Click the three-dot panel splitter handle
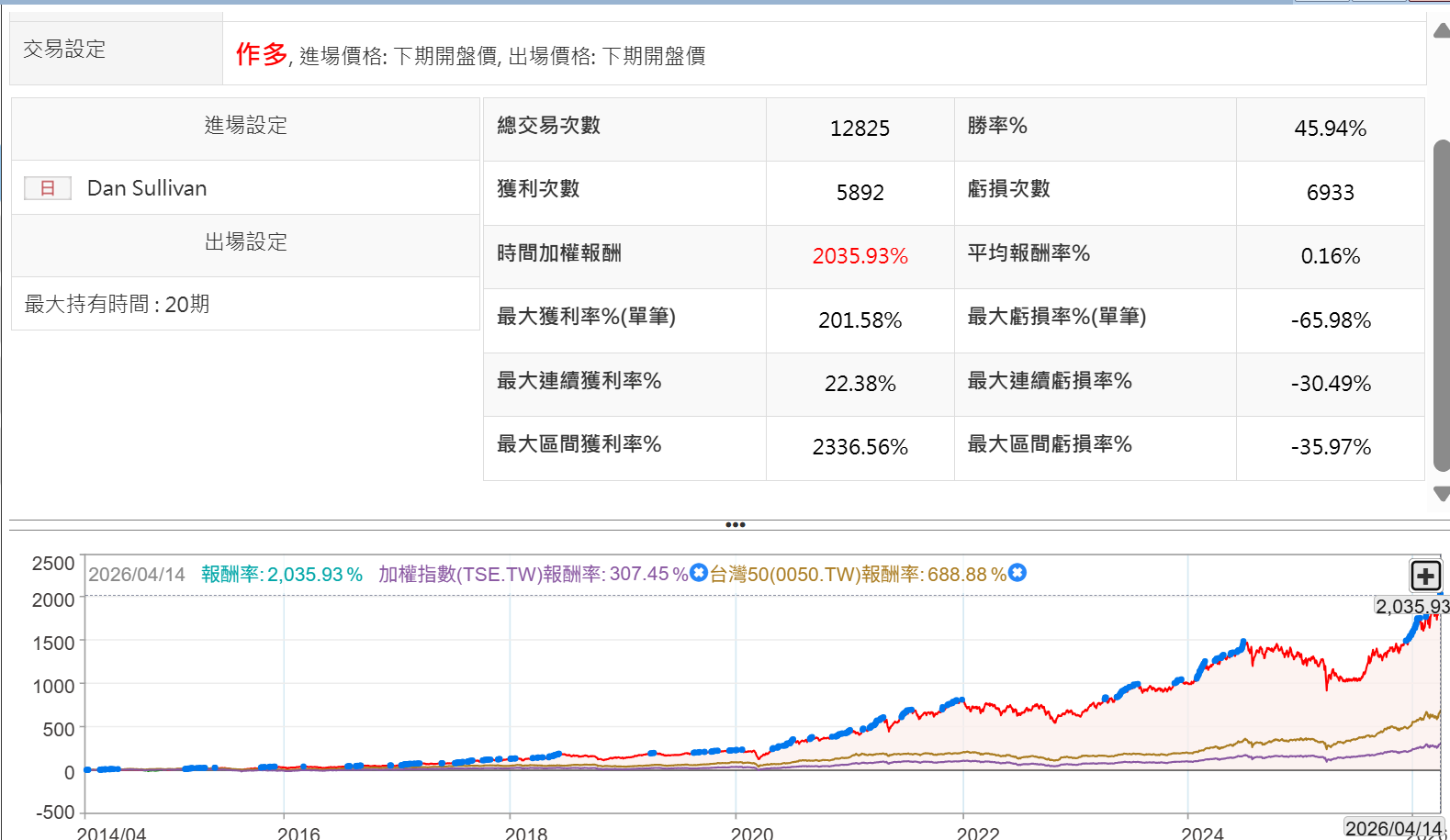The height and width of the screenshot is (840, 1450). tap(735, 525)
